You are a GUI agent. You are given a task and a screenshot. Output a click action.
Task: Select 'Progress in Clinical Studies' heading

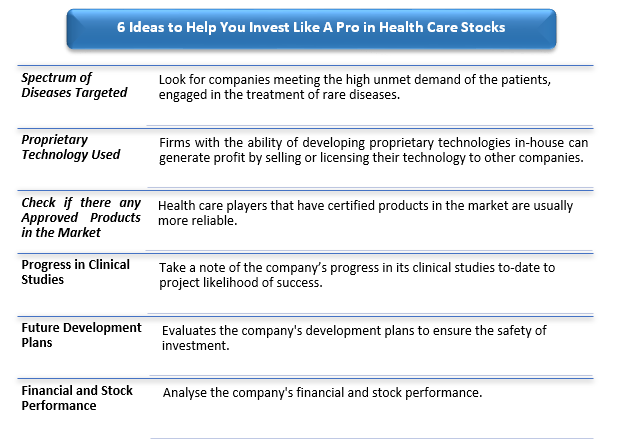[x=75, y=272]
